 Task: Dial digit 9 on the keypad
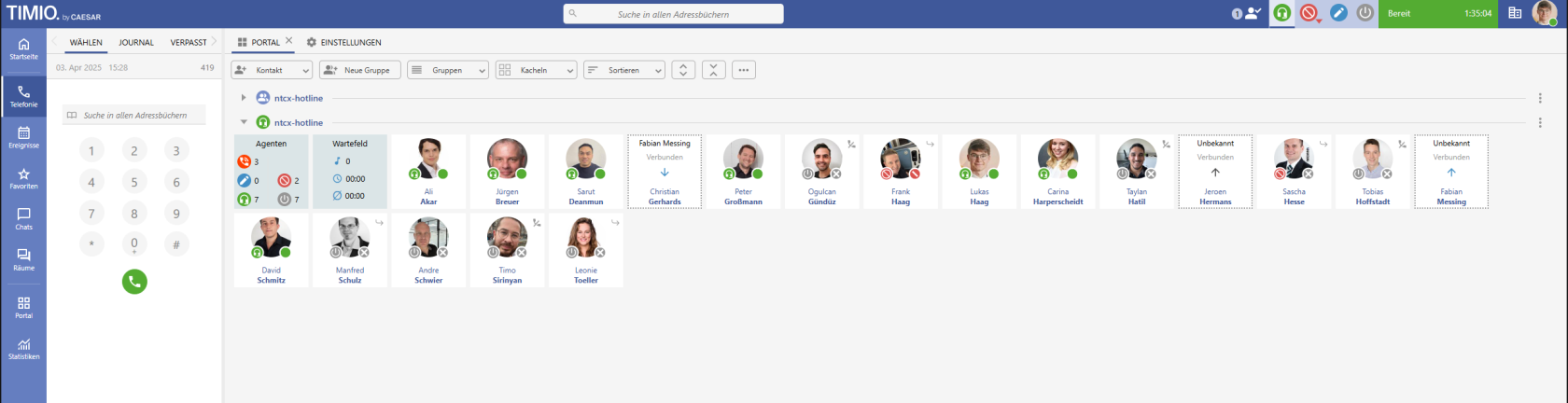pyautogui.click(x=176, y=214)
